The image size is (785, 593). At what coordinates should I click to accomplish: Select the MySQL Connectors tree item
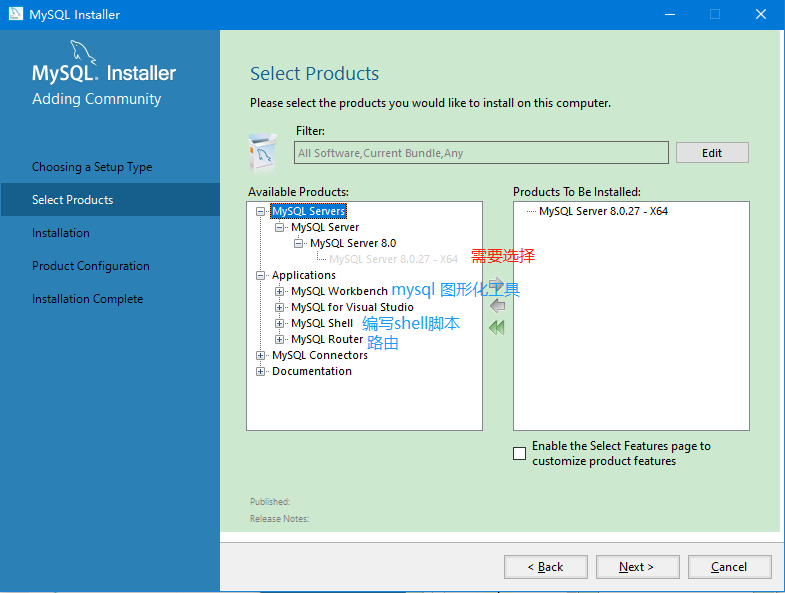click(x=320, y=356)
